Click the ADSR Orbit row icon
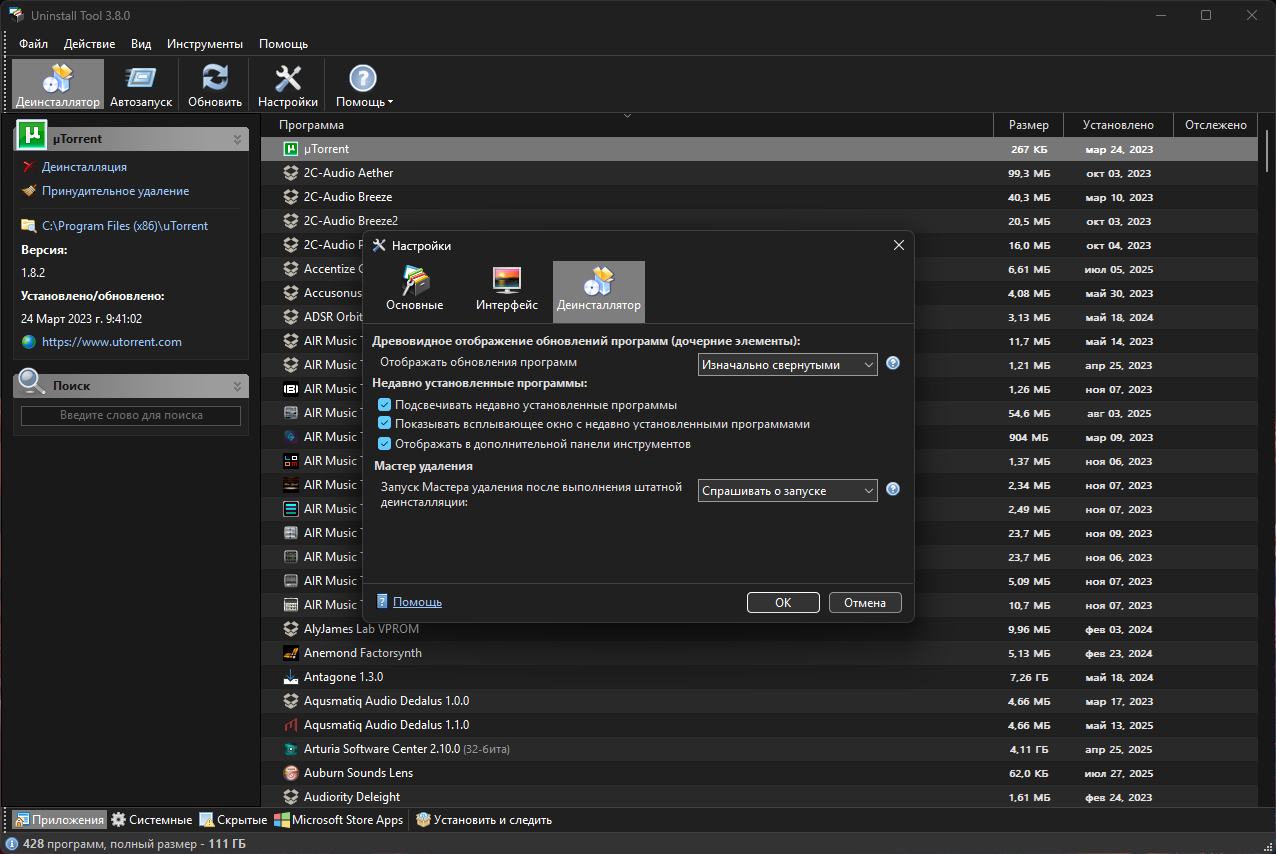Image resolution: width=1276 pixels, height=854 pixels. [x=291, y=317]
